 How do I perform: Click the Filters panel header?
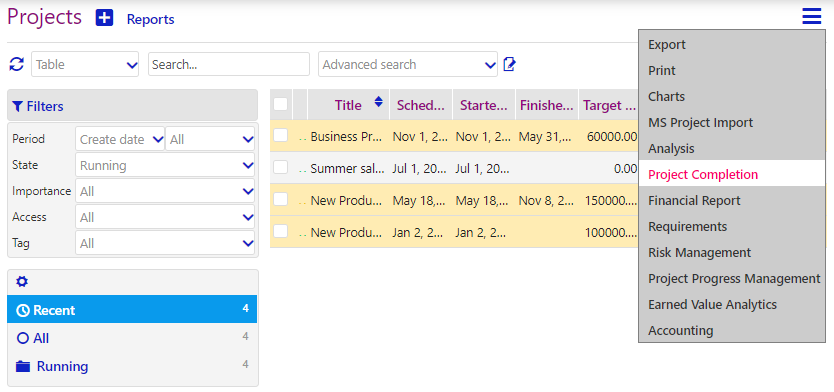(132, 105)
